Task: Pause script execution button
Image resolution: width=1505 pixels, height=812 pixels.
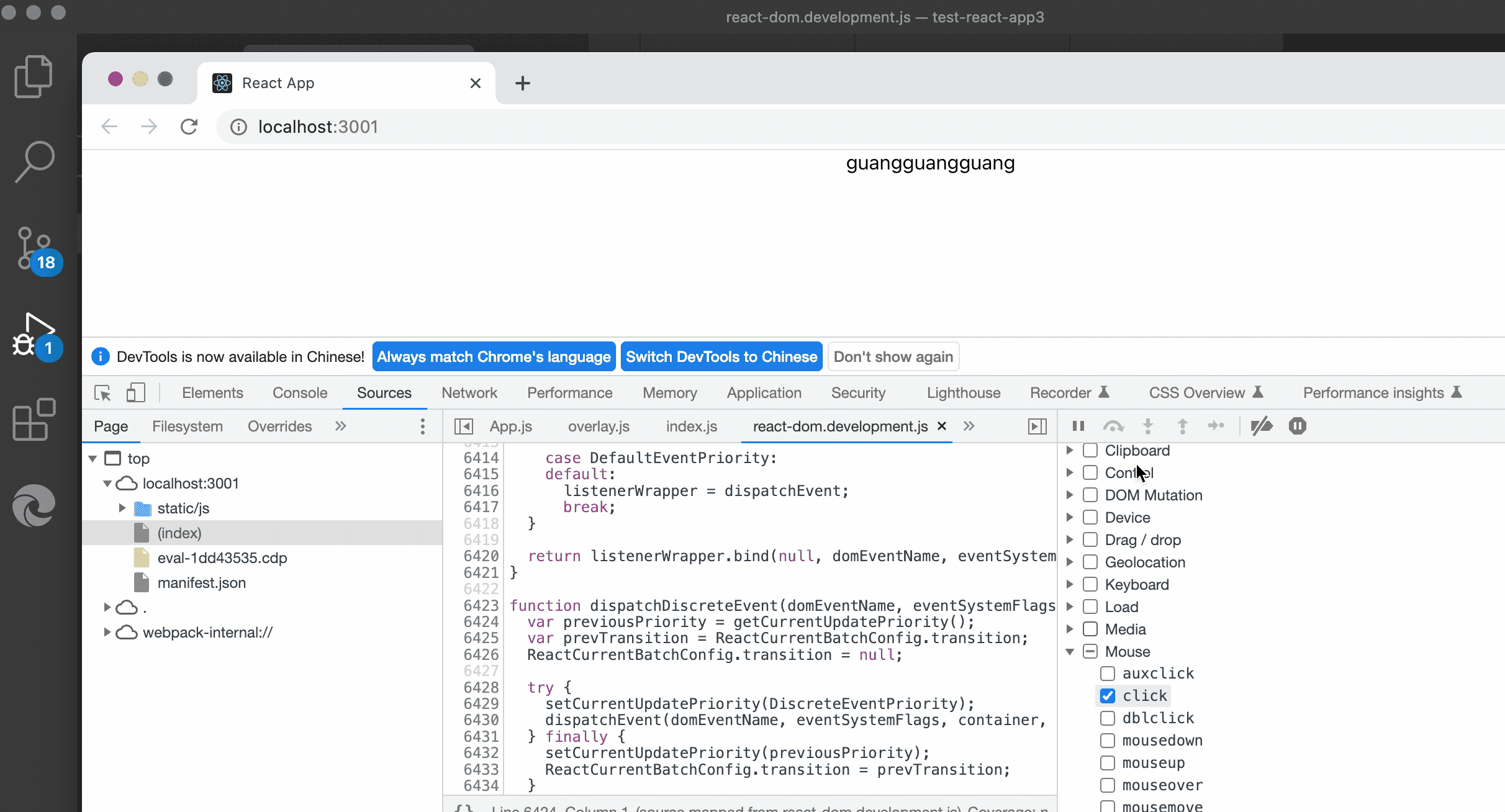Action: coord(1078,426)
